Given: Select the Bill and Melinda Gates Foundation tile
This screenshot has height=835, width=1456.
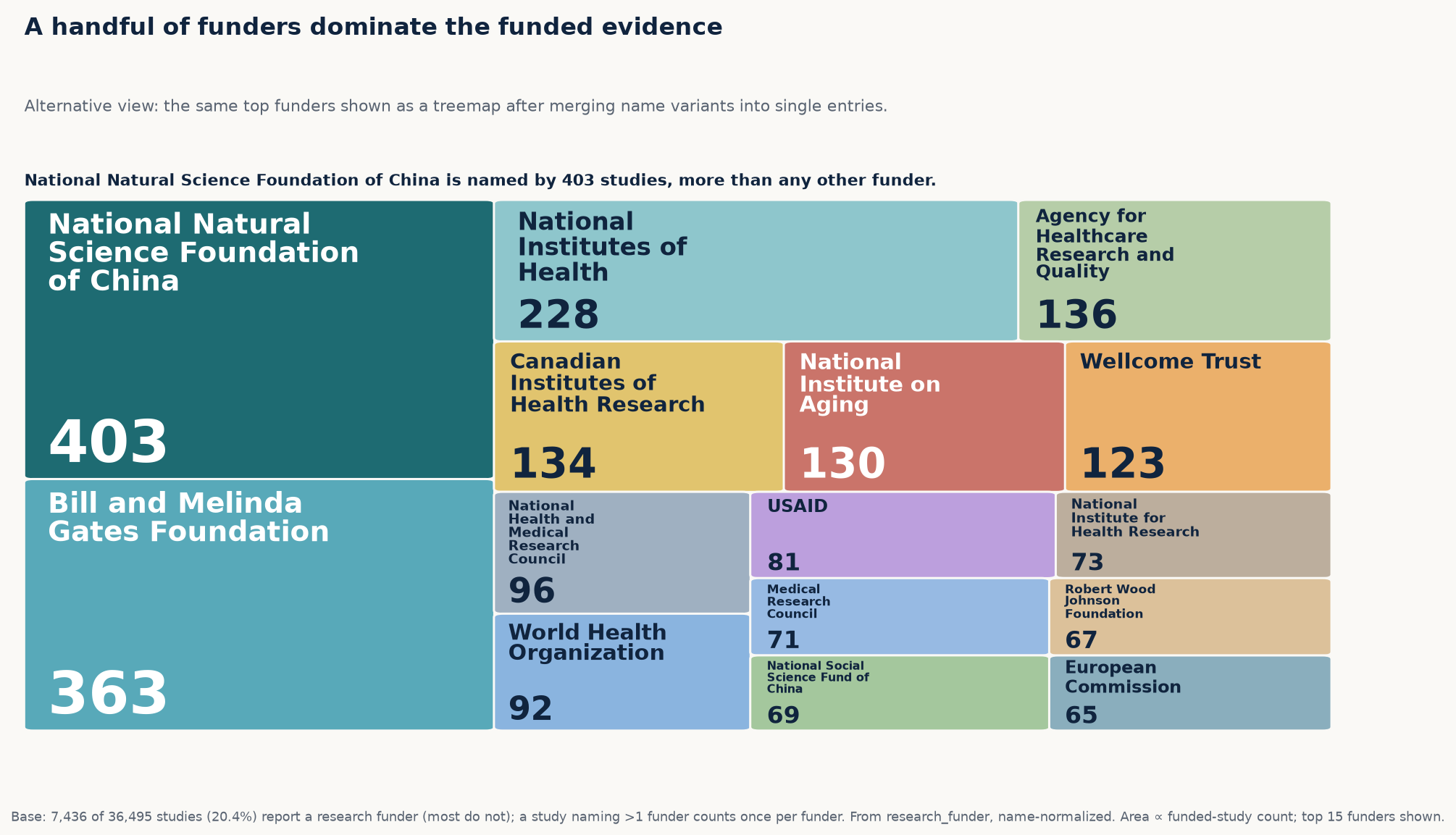Looking at the screenshot, I should 259,605.
